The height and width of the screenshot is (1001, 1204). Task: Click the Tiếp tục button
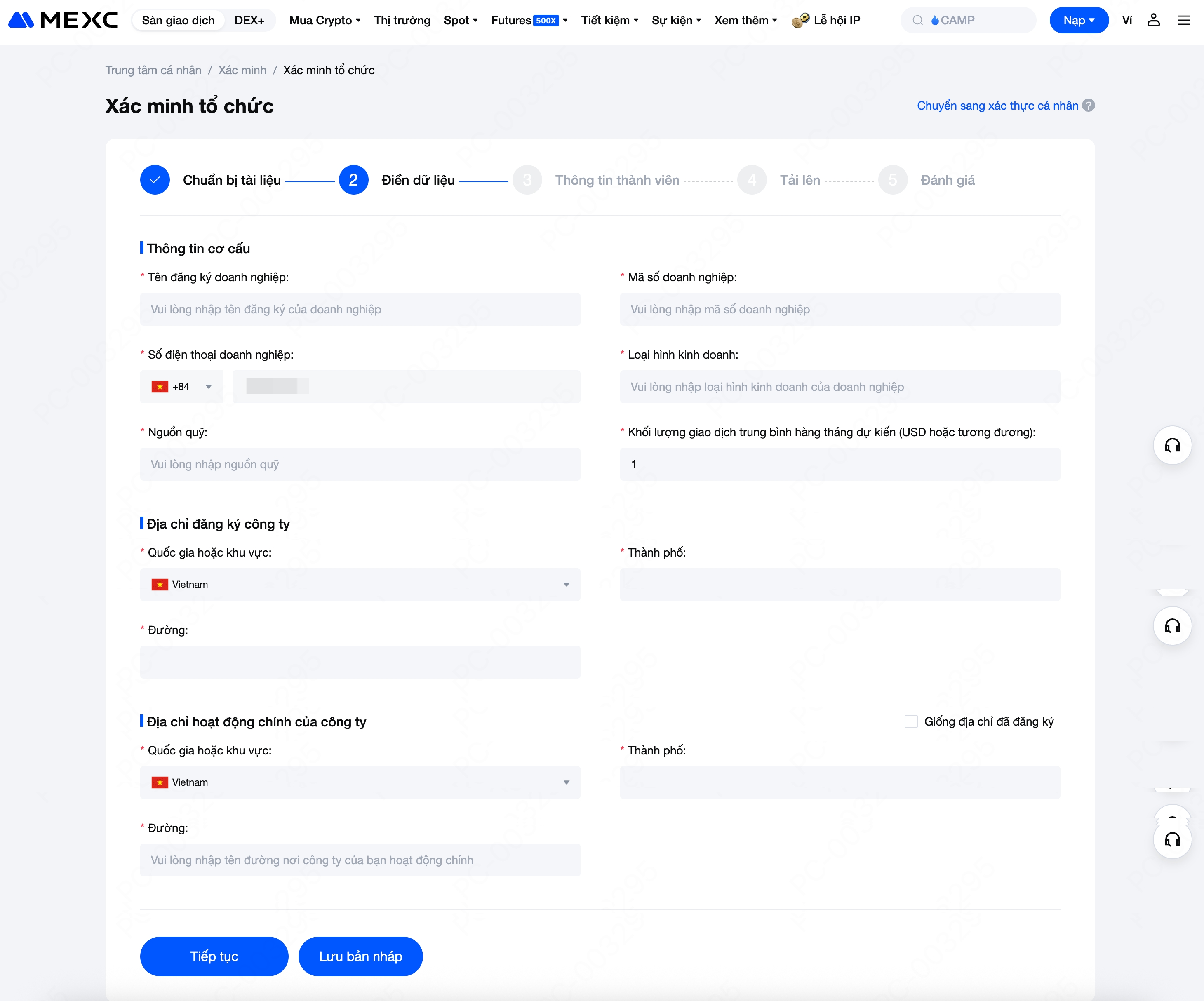click(x=214, y=956)
